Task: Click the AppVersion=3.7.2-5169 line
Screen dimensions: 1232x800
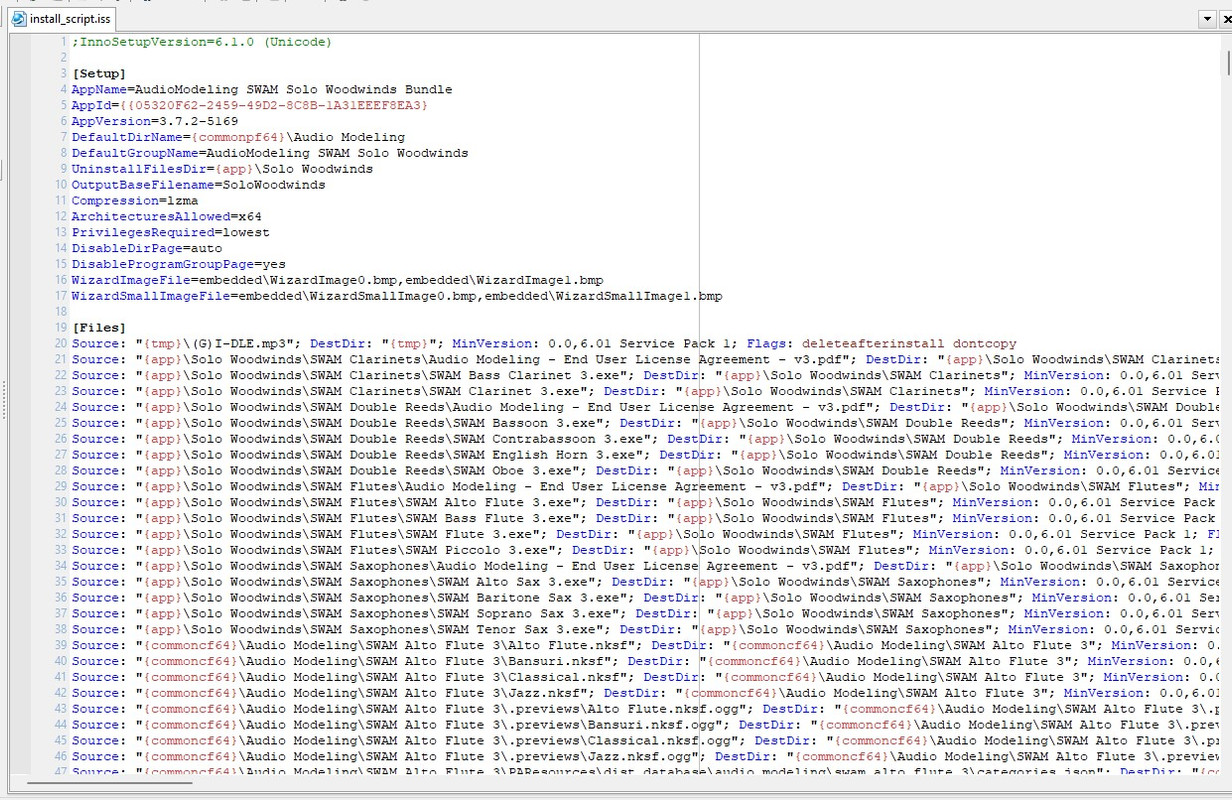Action: 155,122
